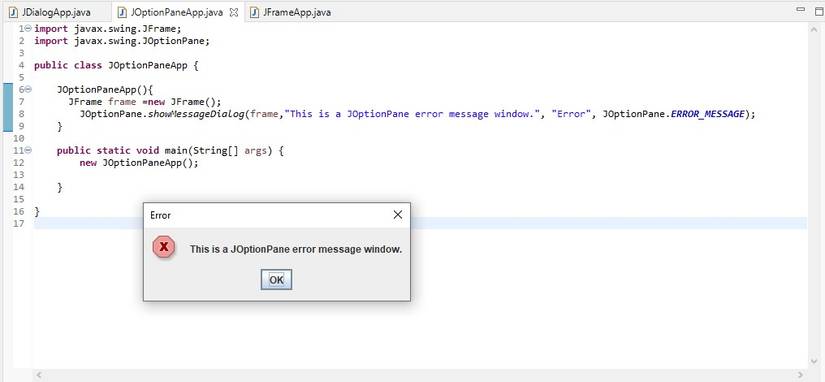This screenshot has height=382, width=825.
Task: Minimize the editor area
Action: pos(801,9)
